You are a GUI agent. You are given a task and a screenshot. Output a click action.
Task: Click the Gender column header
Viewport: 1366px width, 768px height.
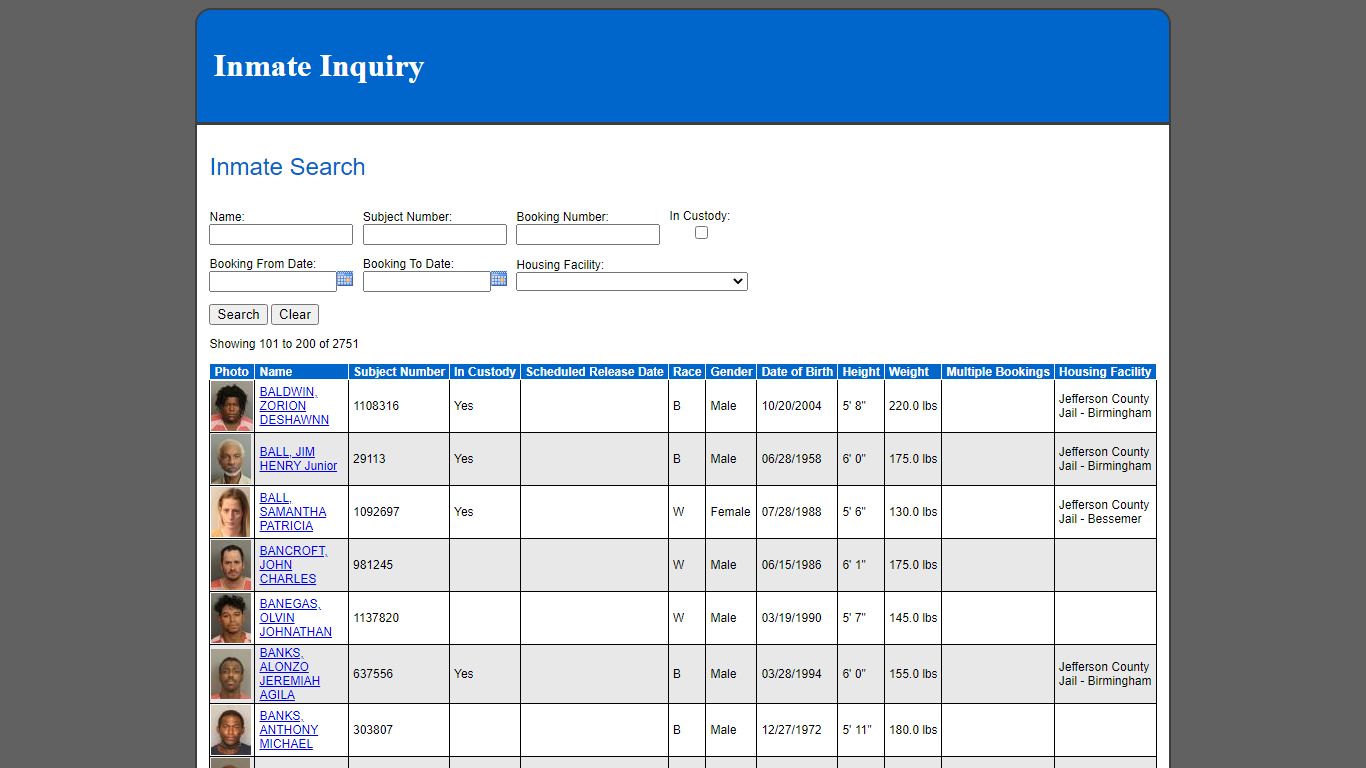pos(731,372)
